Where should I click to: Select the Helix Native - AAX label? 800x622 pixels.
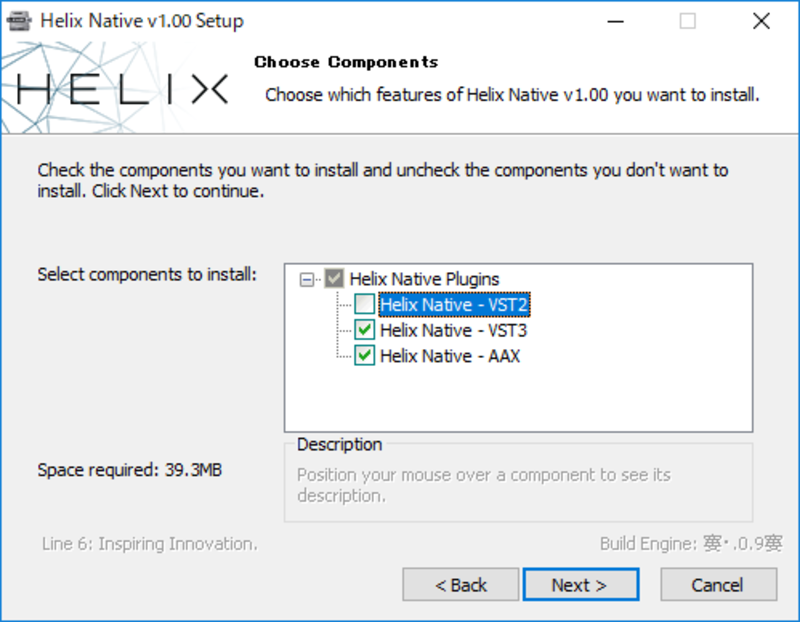(x=450, y=356)
